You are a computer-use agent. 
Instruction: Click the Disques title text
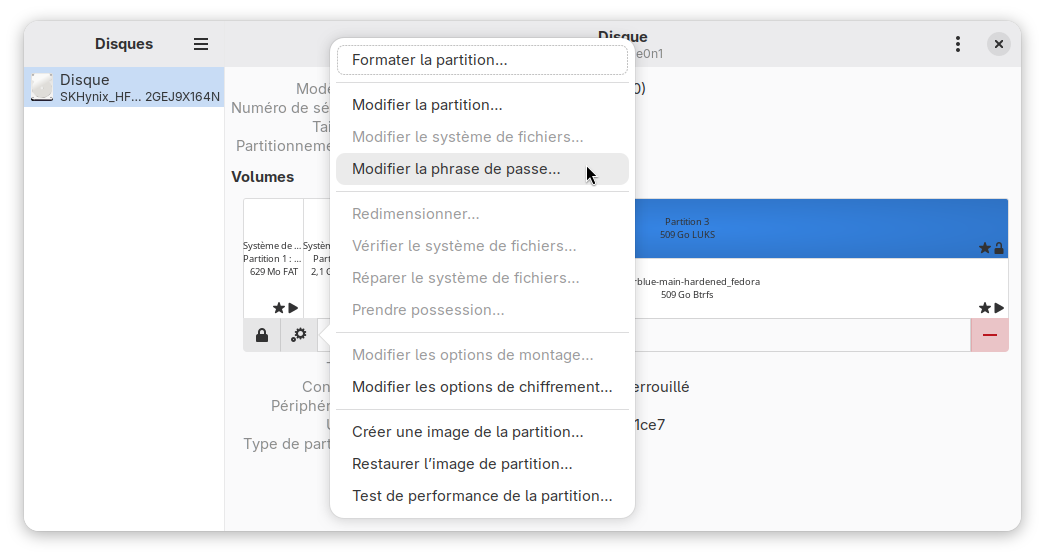pyautogui.click(x=124, y=44)
